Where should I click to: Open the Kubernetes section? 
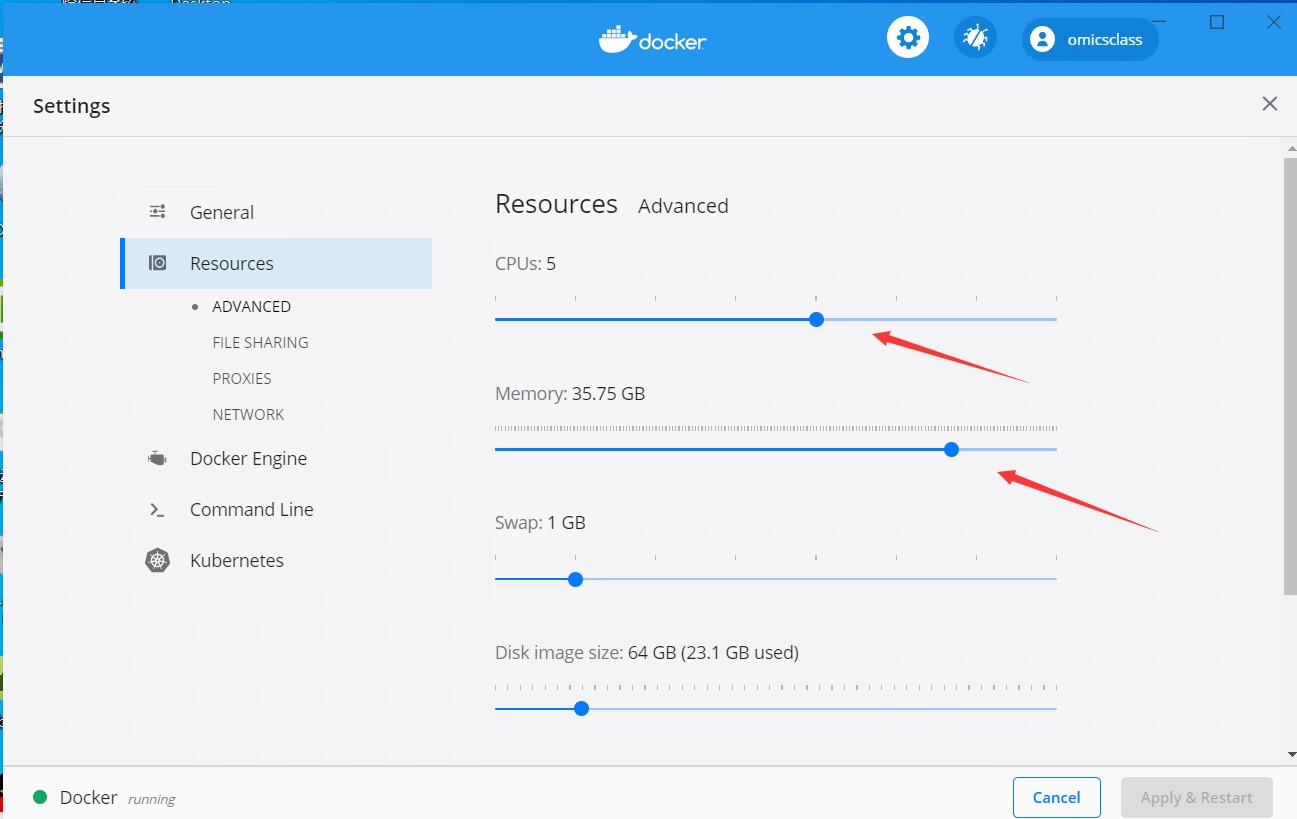(x=276, y=560)
